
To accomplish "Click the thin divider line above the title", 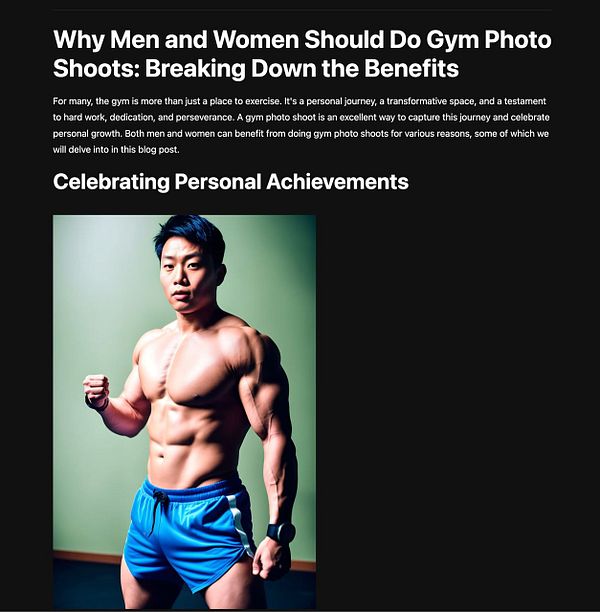I will point(302,9).
